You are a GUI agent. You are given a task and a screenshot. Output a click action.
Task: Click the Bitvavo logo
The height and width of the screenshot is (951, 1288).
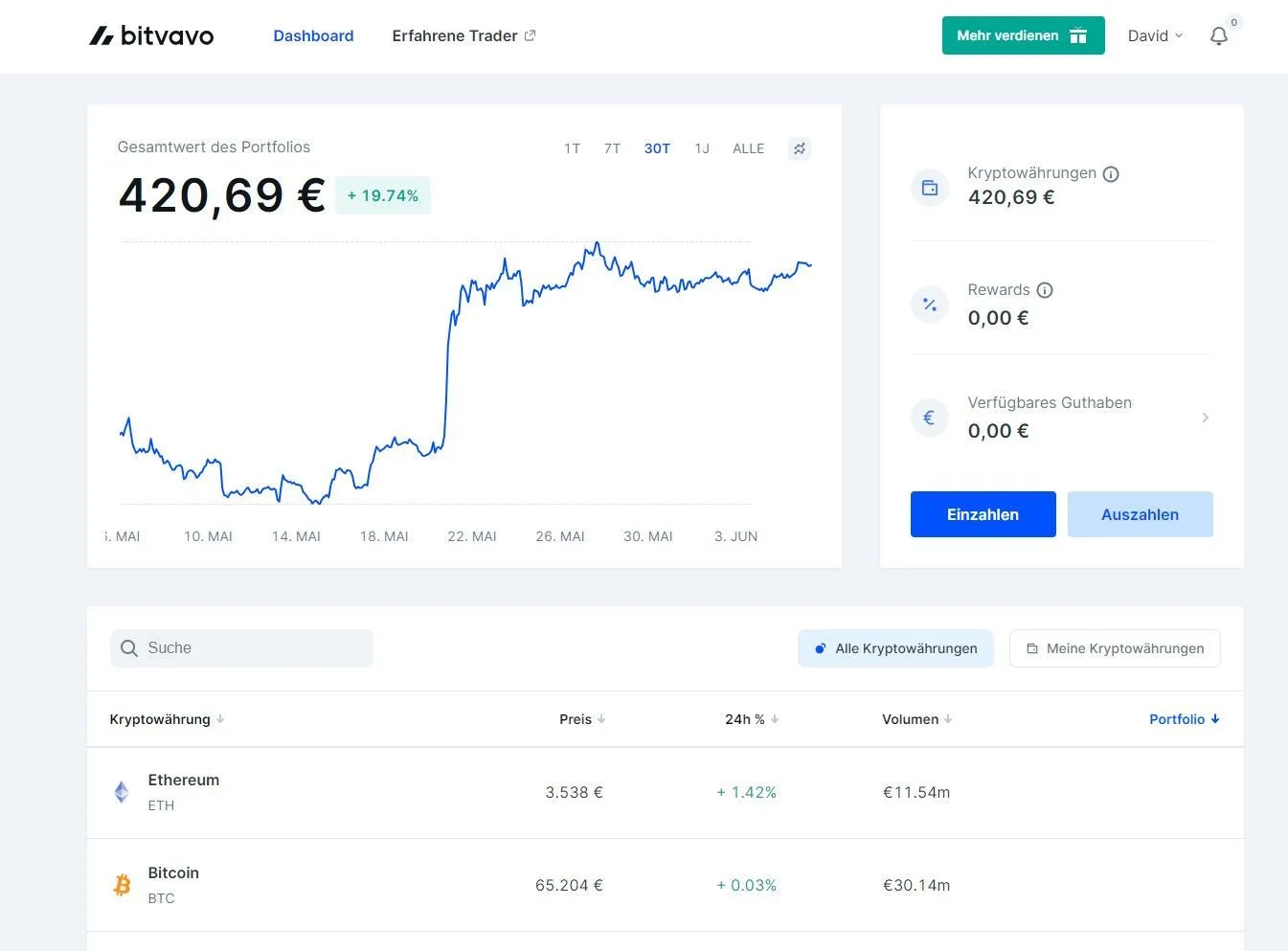coord(150,35)
